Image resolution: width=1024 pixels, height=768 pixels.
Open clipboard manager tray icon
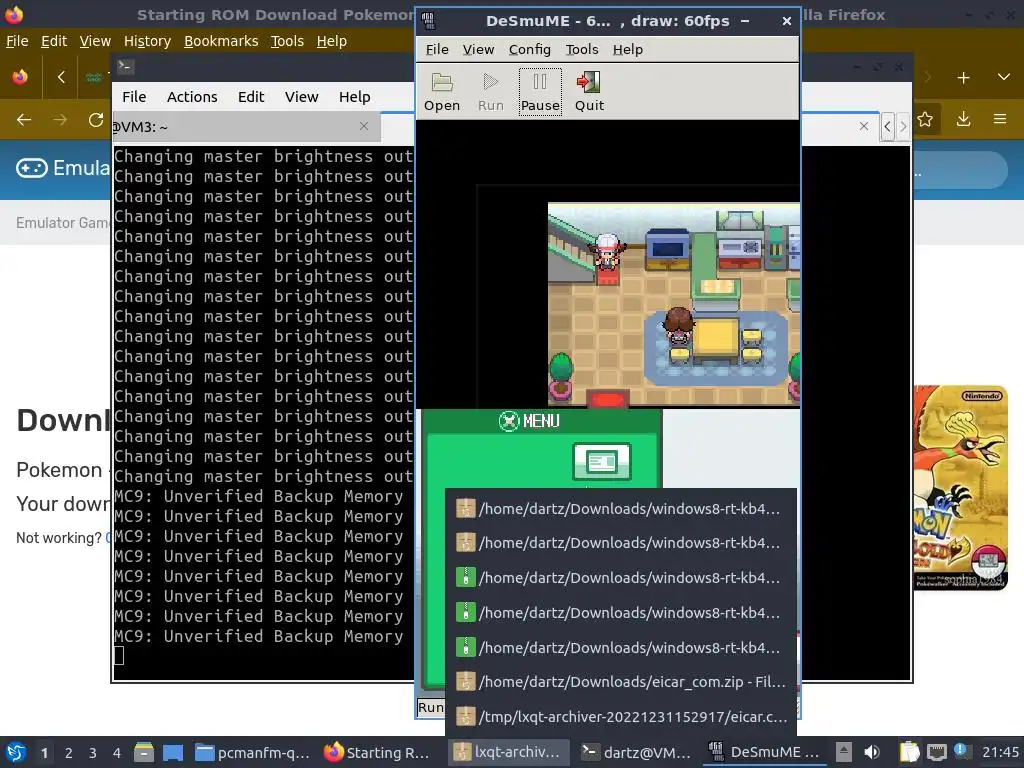click(909, 752)
